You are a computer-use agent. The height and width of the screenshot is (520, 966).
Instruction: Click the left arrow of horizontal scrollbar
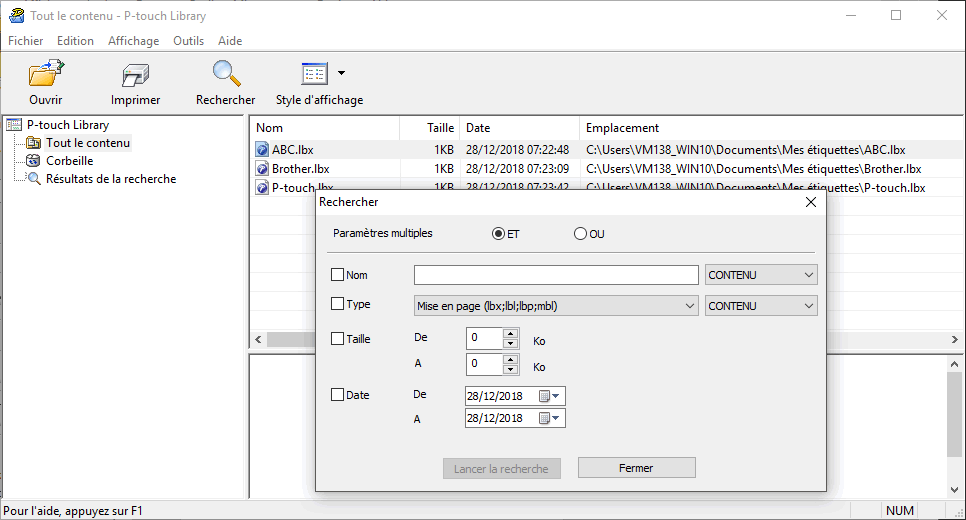click(x=259, y=339)
